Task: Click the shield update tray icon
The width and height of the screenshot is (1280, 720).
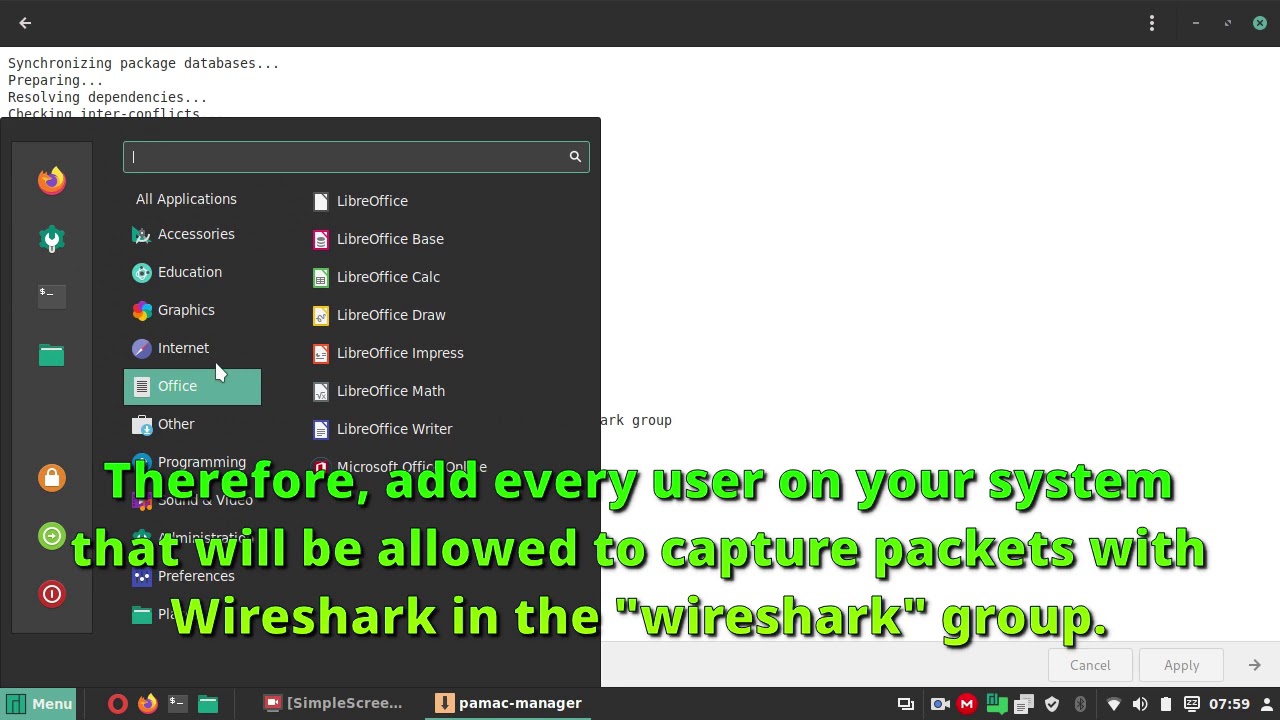Action: click(x=1052, y=704)
